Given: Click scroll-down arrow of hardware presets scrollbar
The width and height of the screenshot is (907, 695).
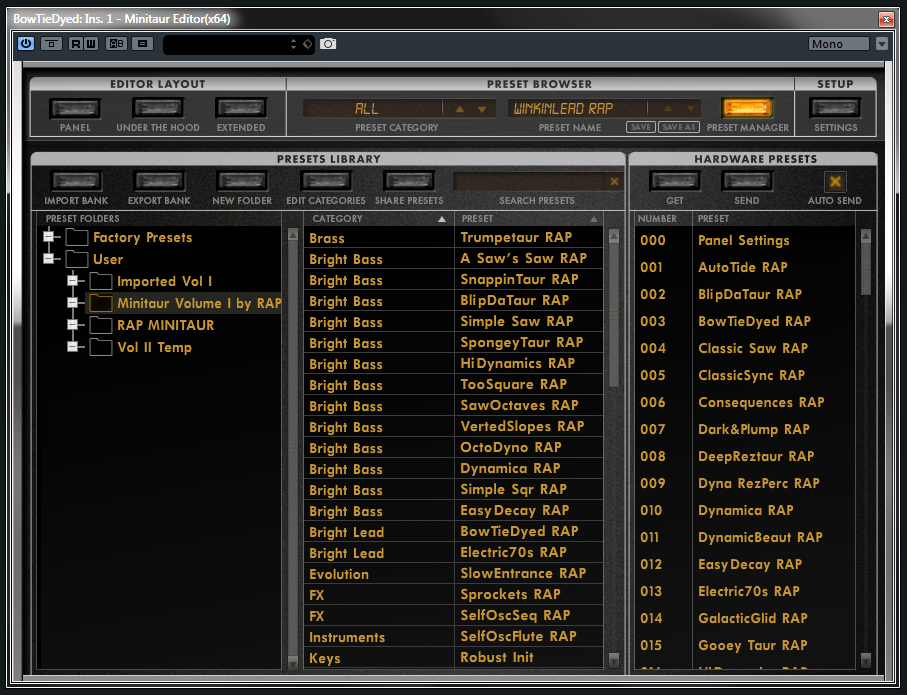Looking at the screenshot, I should (x=866, y=660).
